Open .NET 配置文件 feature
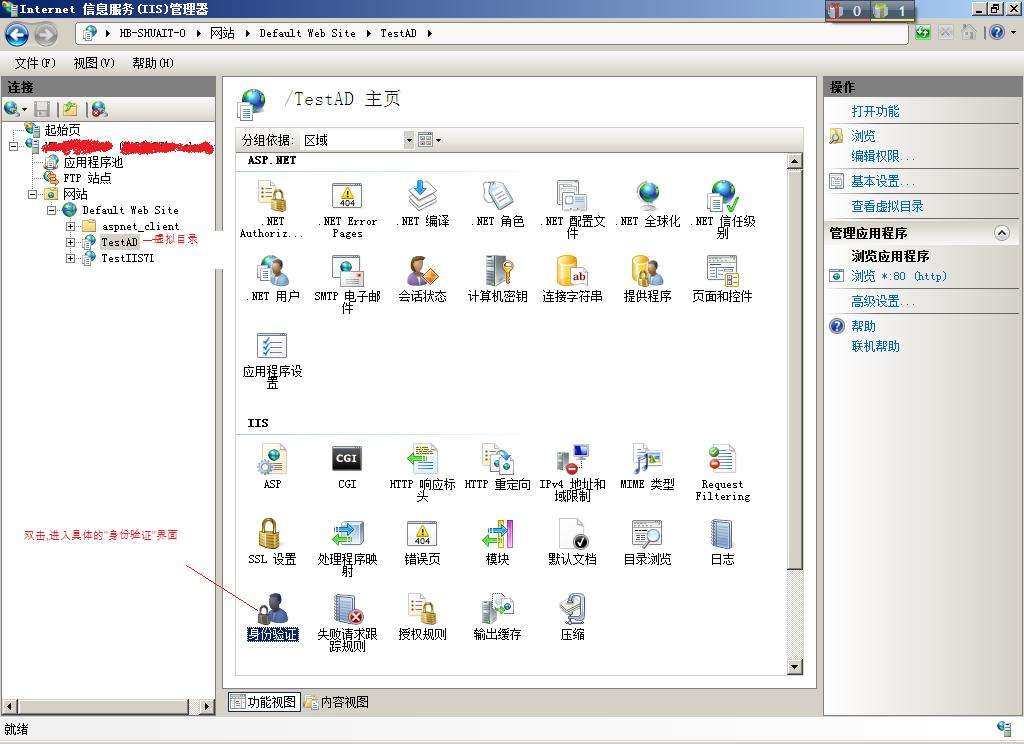This screenshot has height=744, width=1024. pyautogui.click(x=572, y=209)
